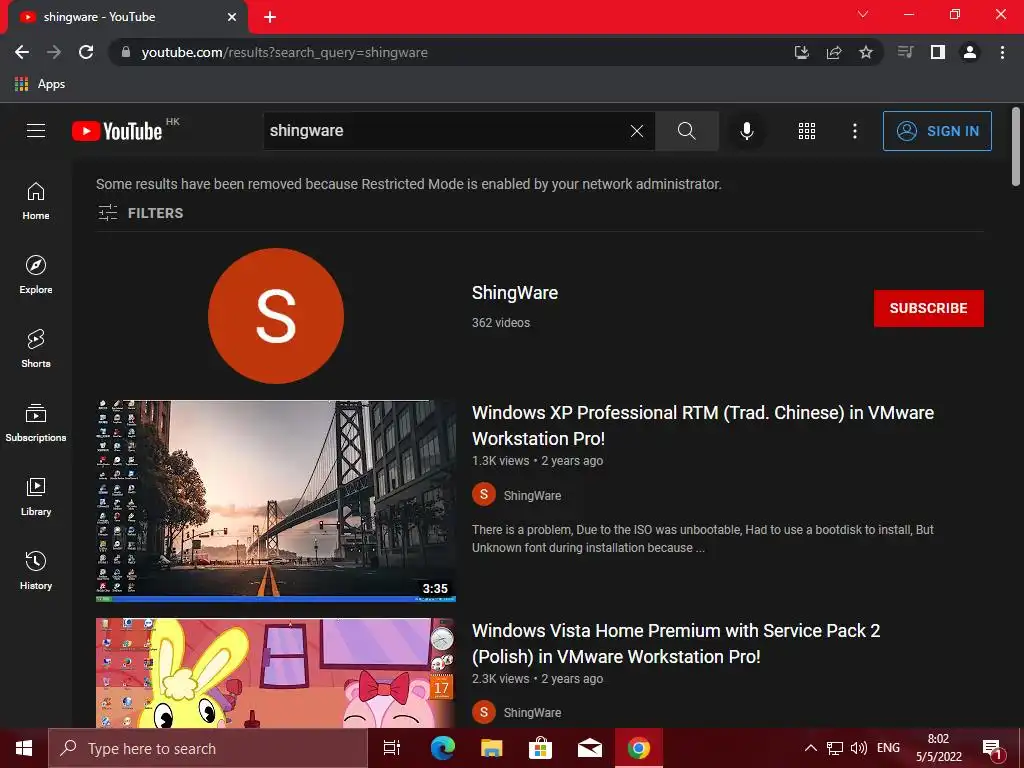Open the Windows Start menu
This screenshot has width=1024, height=768.
coord(24,748)
